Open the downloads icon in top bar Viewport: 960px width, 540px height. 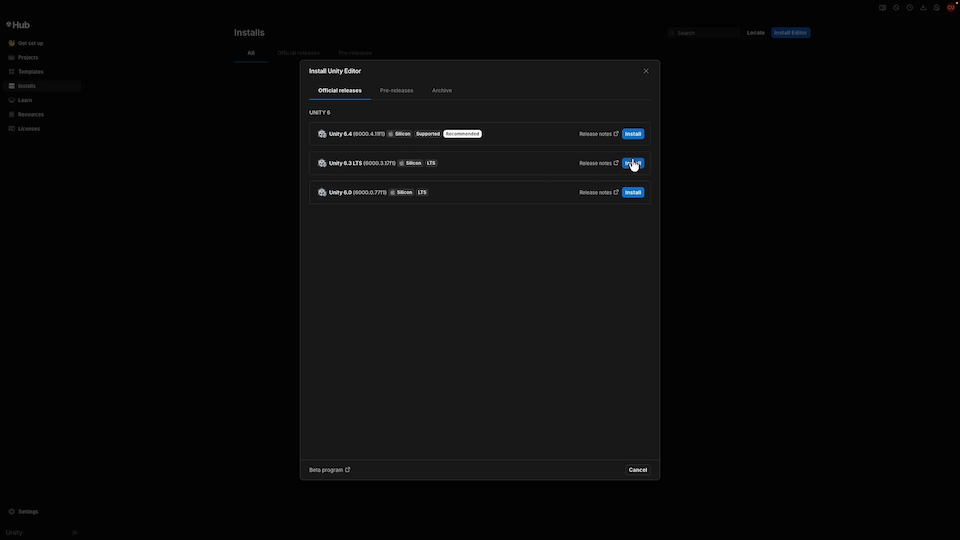(923, 7)
